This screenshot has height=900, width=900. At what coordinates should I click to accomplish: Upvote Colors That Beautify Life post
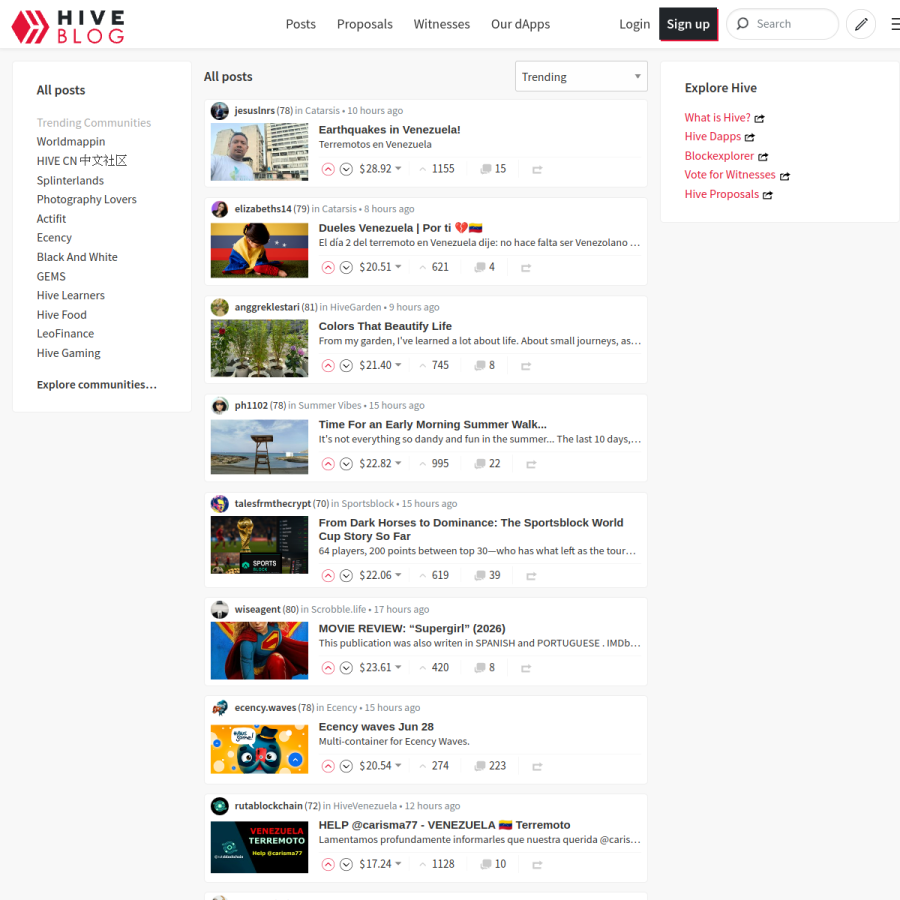[x=328, y=366]
